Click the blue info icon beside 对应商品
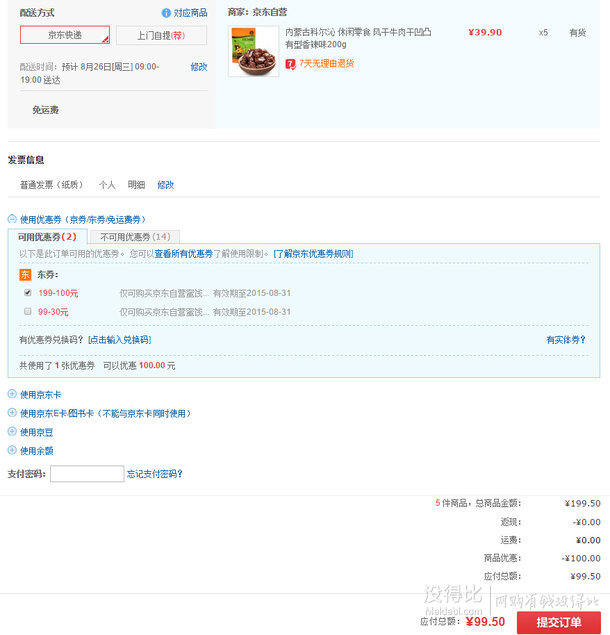Screen dimensions: 610x635 click(x=166, y=13)
